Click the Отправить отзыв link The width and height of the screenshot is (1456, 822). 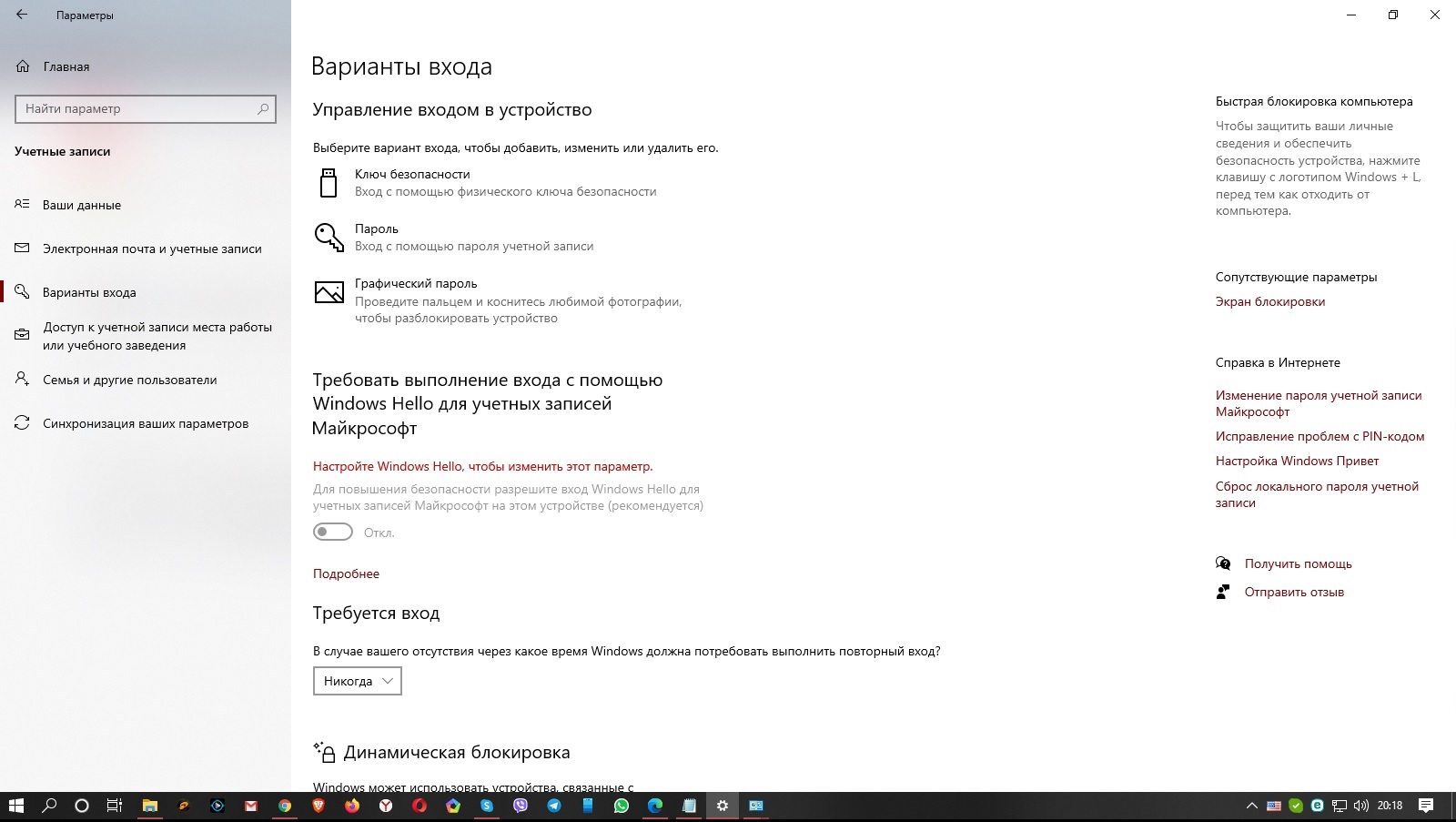[x=1294, y=592]
